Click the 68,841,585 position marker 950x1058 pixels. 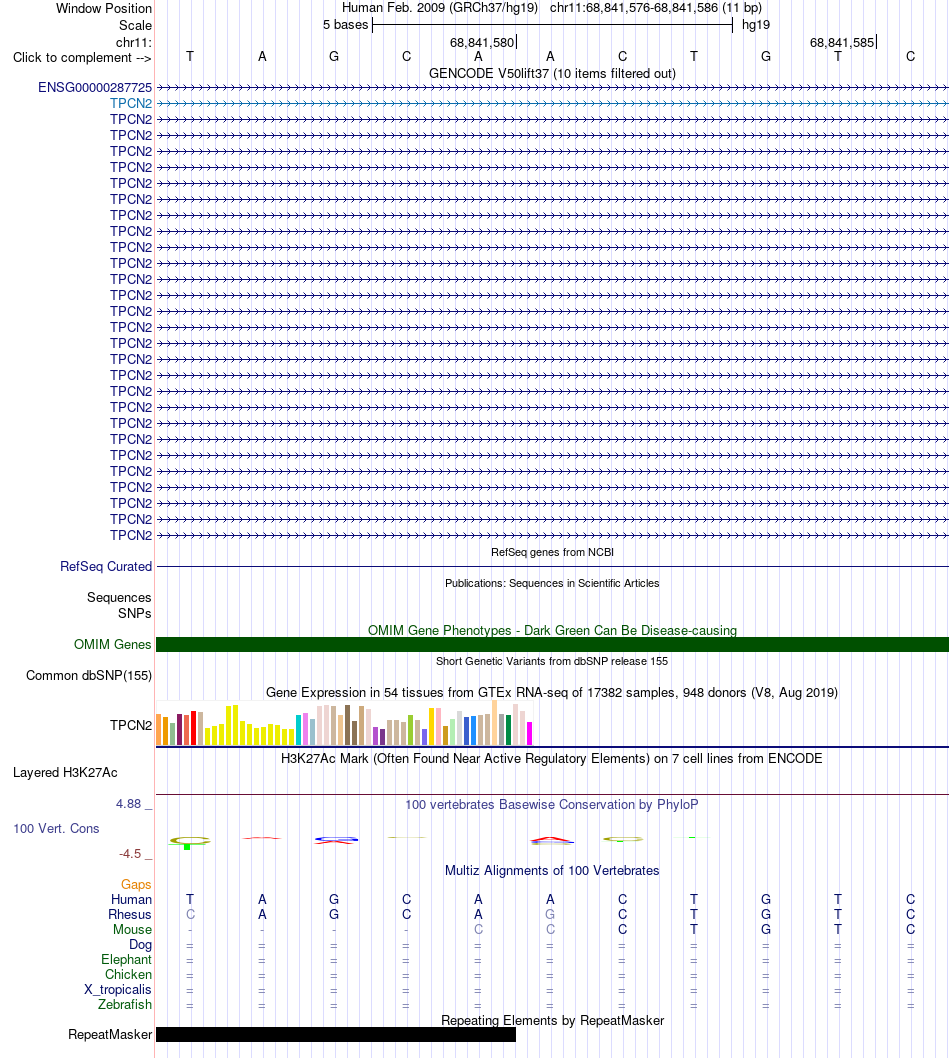(842, 43)
